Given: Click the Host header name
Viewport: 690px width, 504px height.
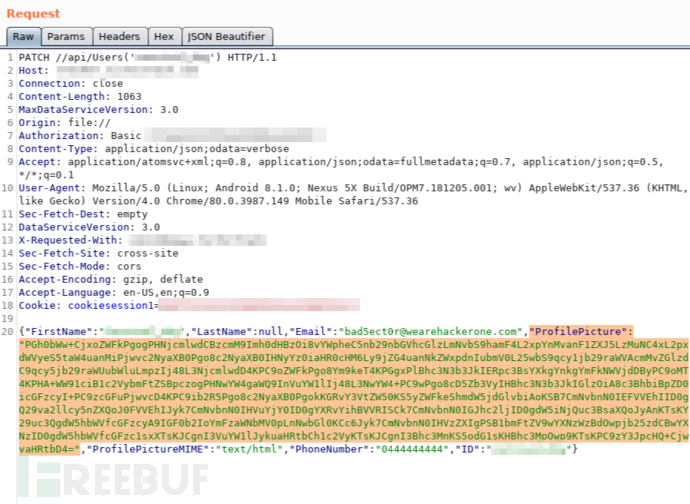Looking at the screenshot, I should tap(33, 70).
